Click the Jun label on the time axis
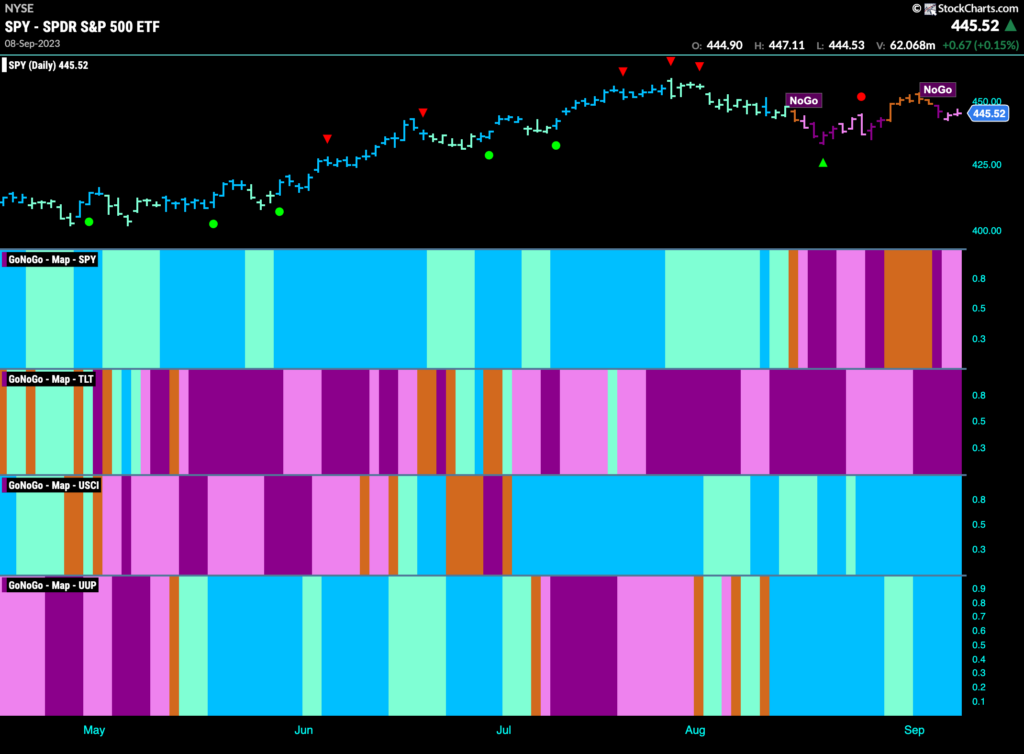The height and width of the screenshot is (754, 1024). pos(303,730)
